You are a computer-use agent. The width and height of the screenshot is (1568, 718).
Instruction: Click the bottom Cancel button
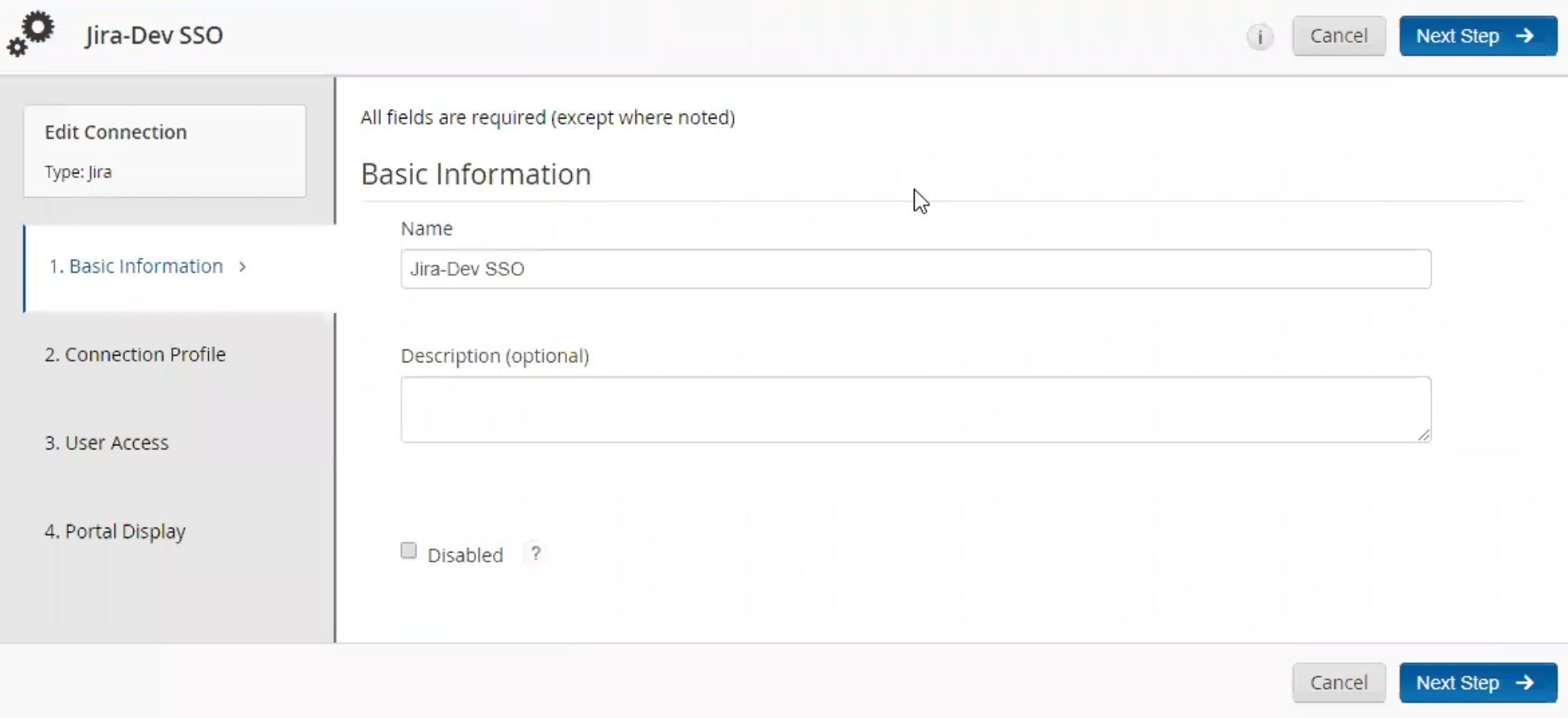[1339, 683]
